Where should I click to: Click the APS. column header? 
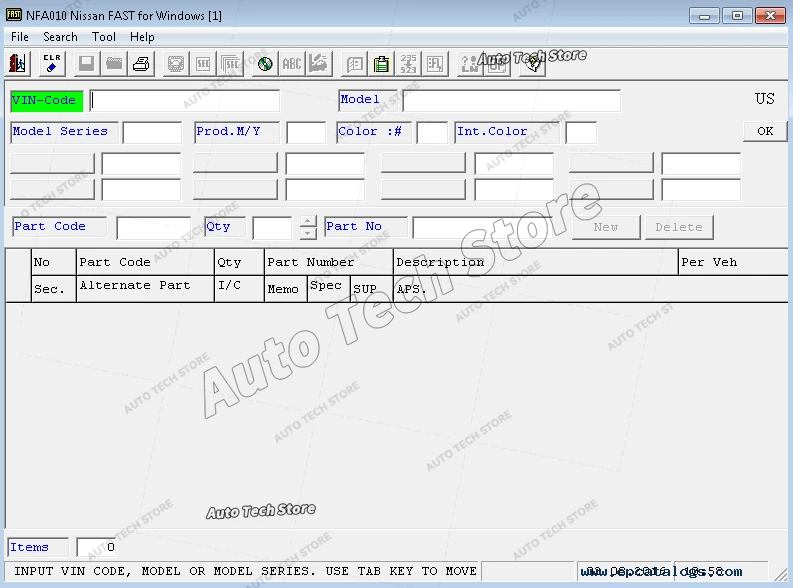[591, 289]
